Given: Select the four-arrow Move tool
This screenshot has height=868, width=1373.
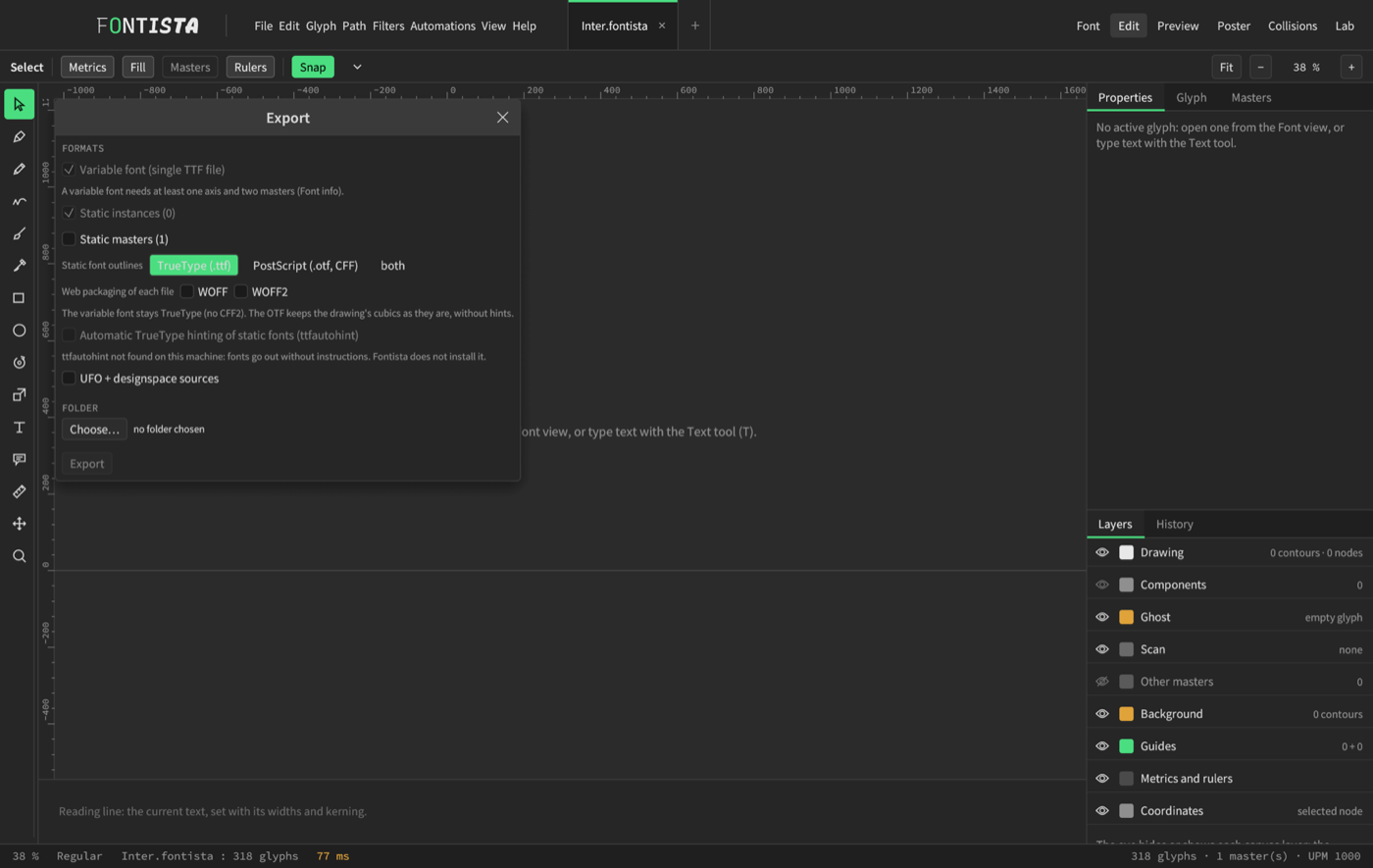Looking at the screenshot, I should coord(19,524).
